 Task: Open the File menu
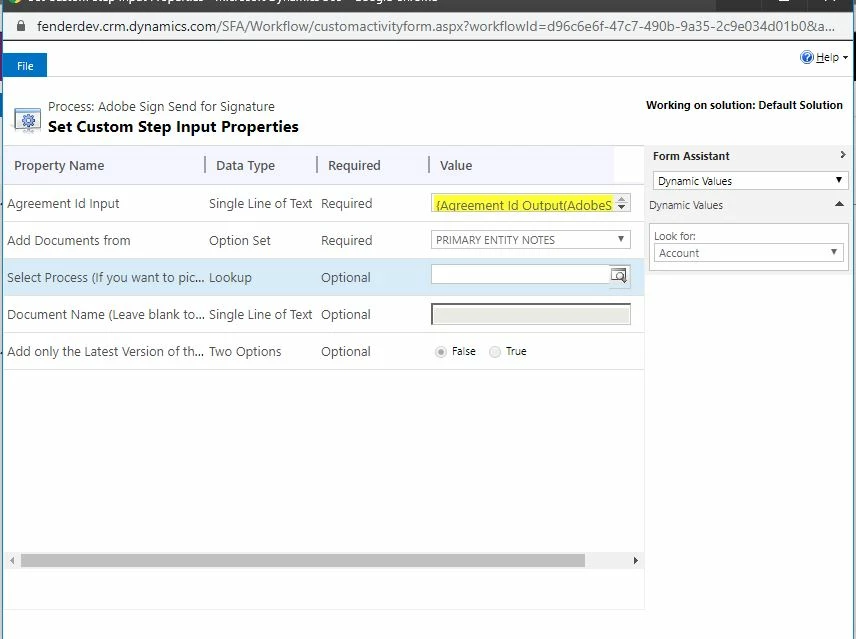tap(25, 65)
